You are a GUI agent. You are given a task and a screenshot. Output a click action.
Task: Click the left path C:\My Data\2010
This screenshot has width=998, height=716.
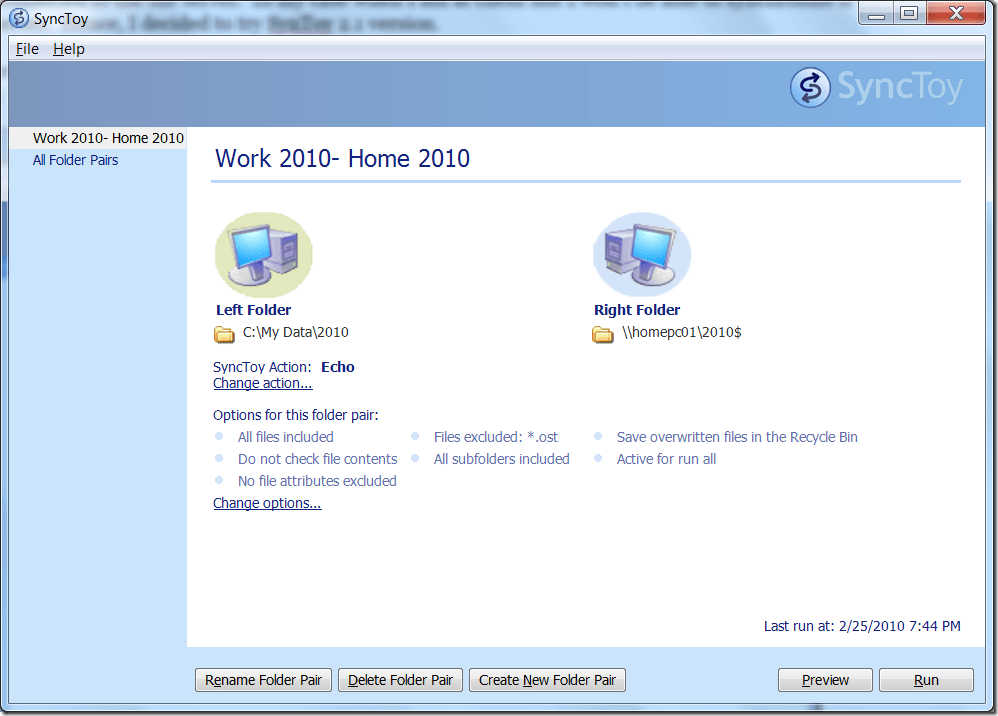[x=295, y=332]
